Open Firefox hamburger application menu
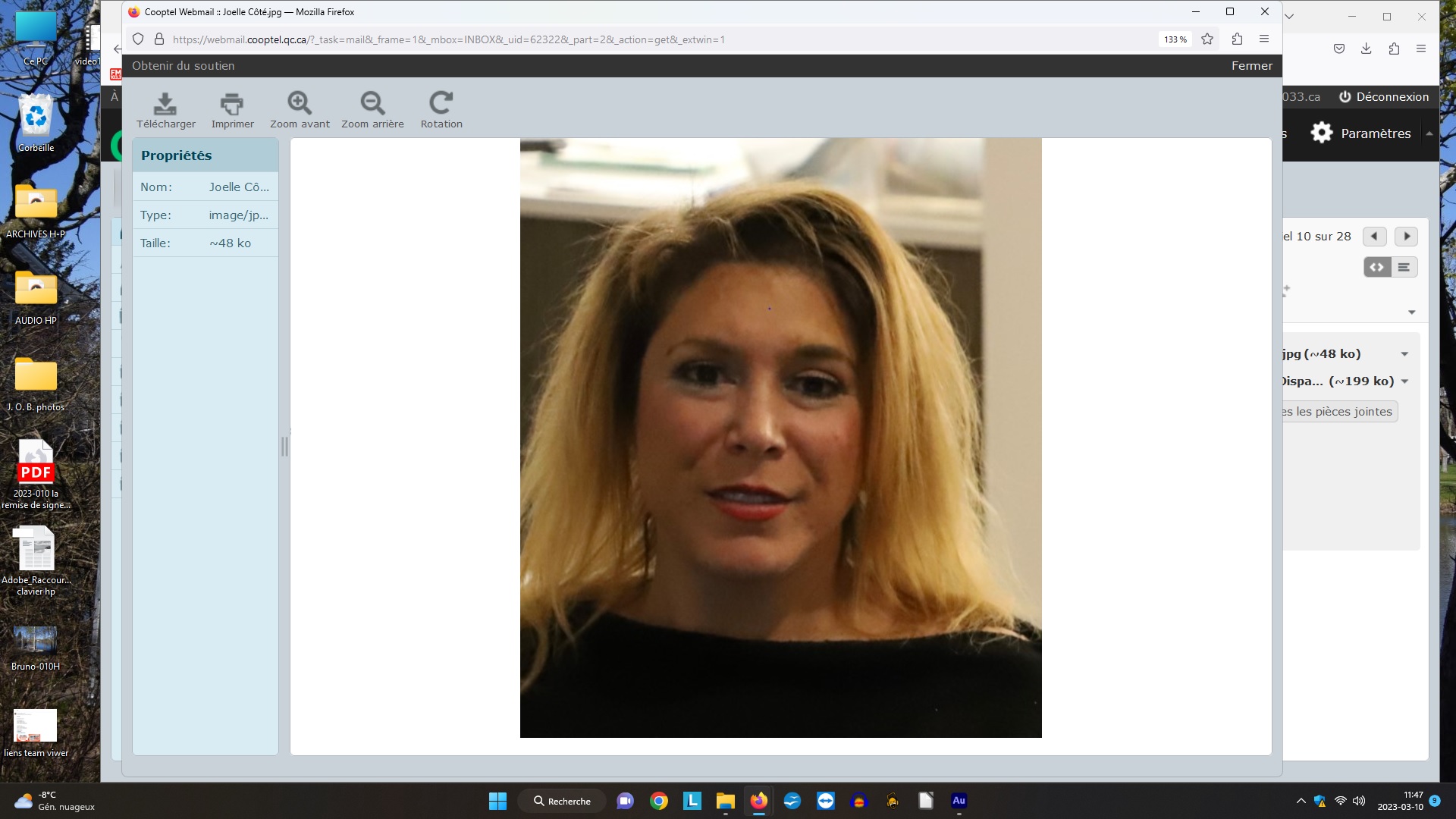The image size is (1456, 819). [x=1264, y=39]
